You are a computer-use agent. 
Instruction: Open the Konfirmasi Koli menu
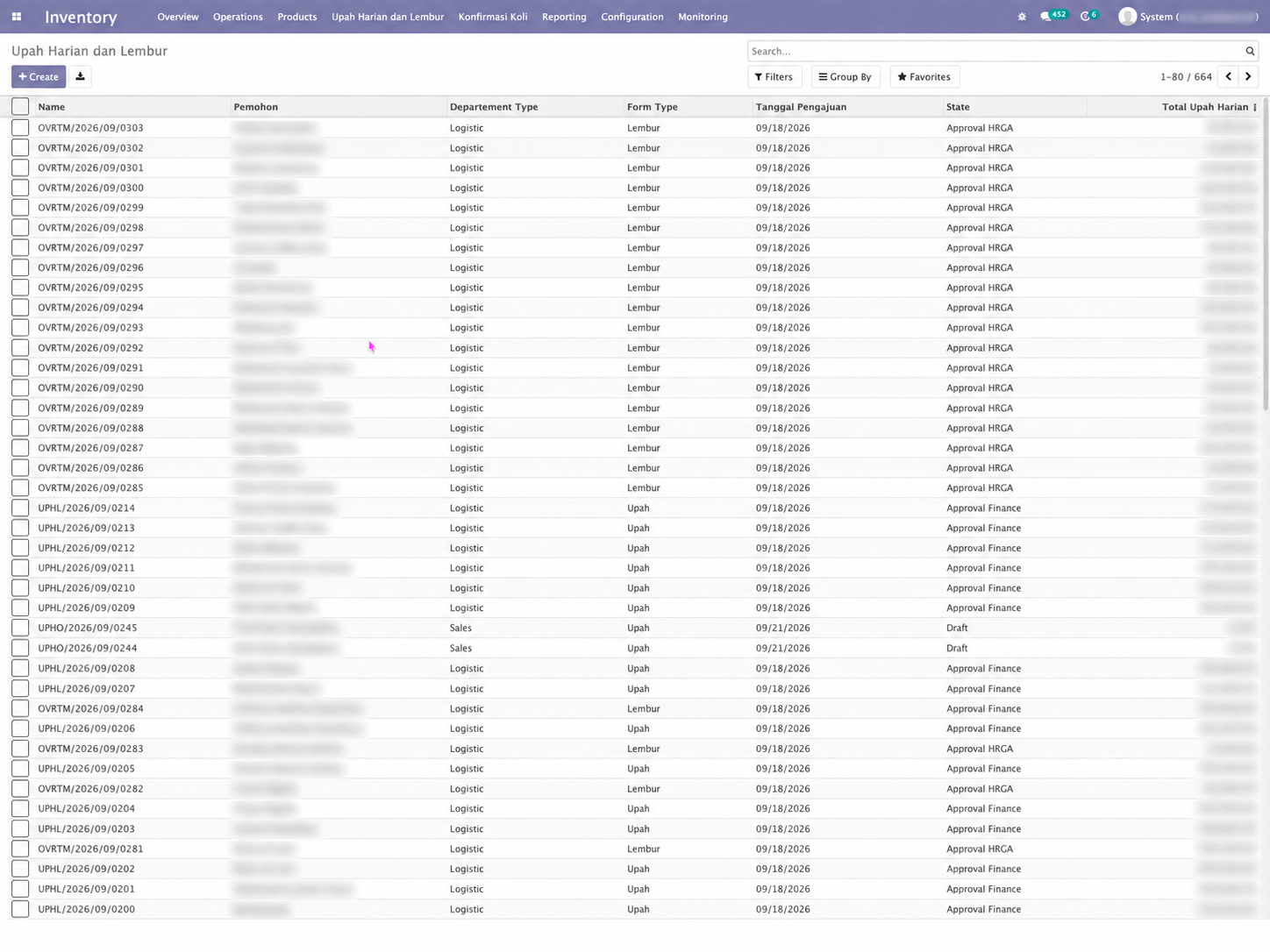coord(493,17)
